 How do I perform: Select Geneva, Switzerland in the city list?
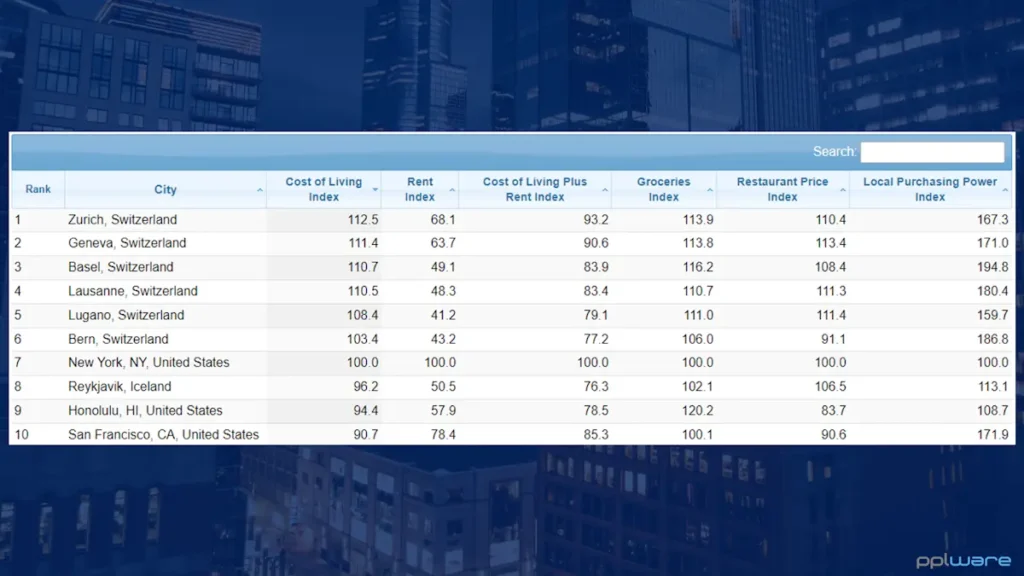[127, 243]
